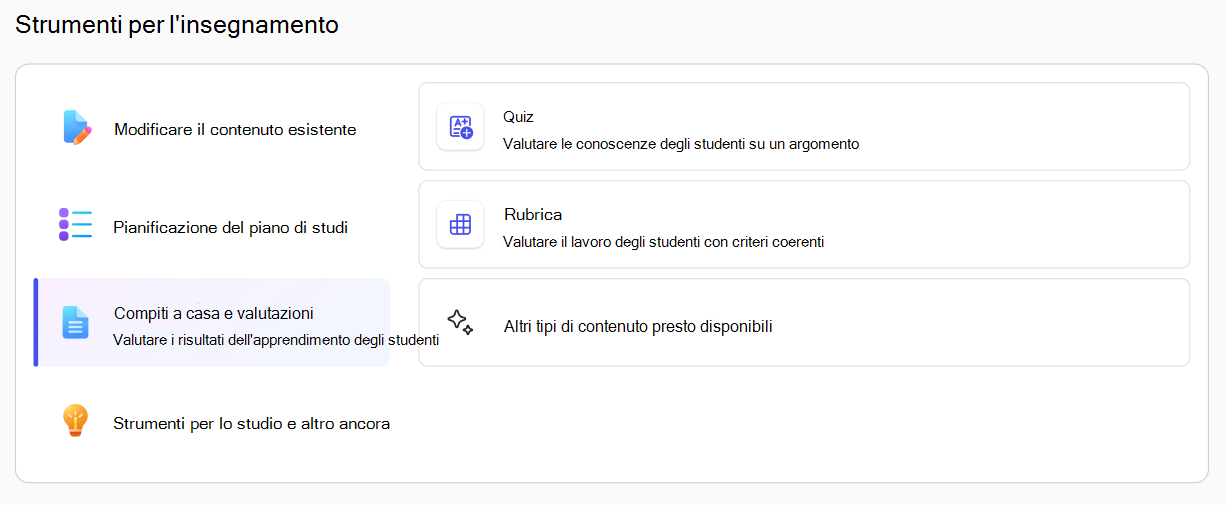Open the Rubrica card
The image size is (1226, 505).
point(804,225)
